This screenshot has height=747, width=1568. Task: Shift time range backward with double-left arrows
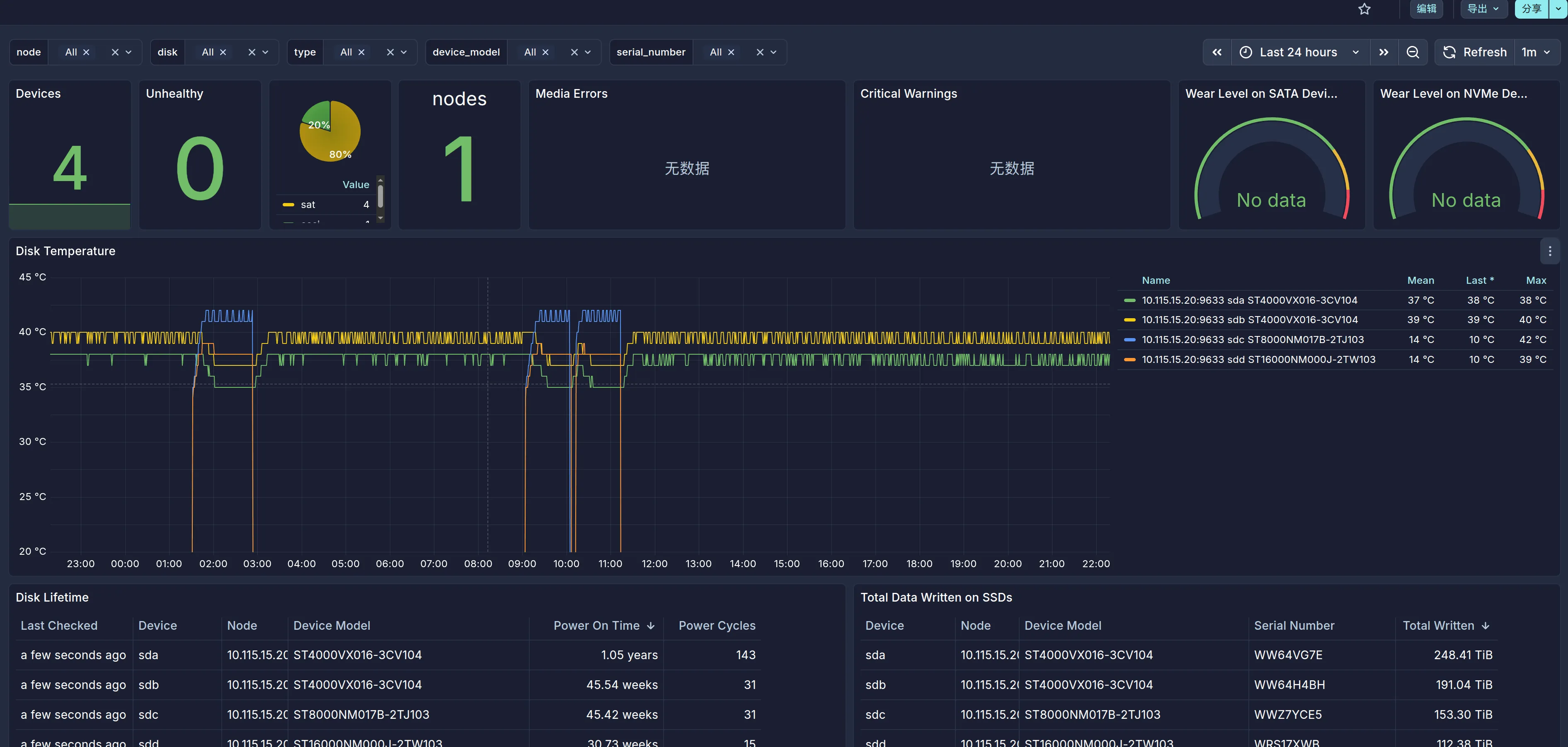click(x=1216, y=52)
